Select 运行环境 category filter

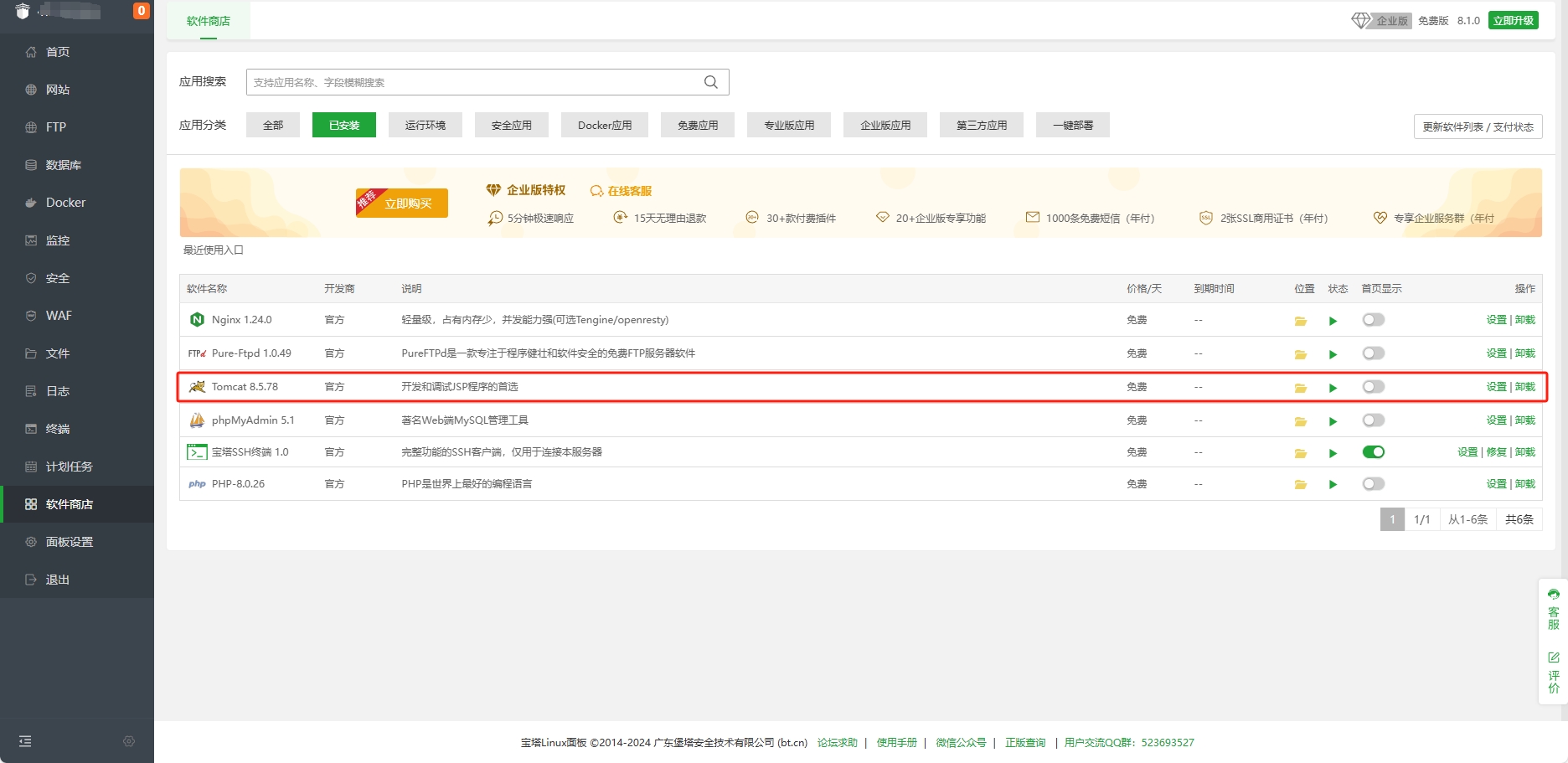426,125
